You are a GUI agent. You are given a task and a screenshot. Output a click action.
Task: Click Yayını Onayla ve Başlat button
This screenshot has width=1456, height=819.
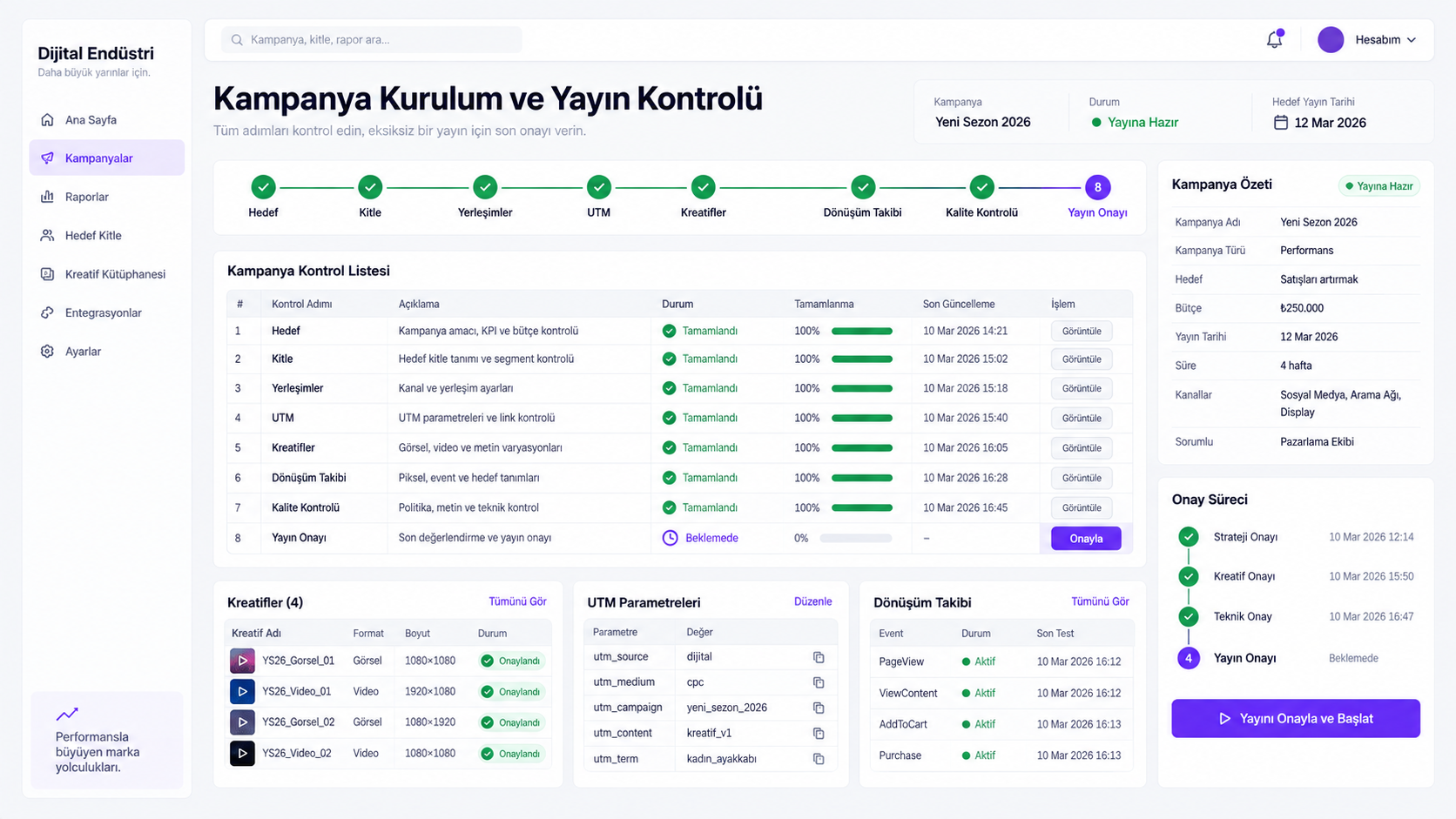[1296, 718]
